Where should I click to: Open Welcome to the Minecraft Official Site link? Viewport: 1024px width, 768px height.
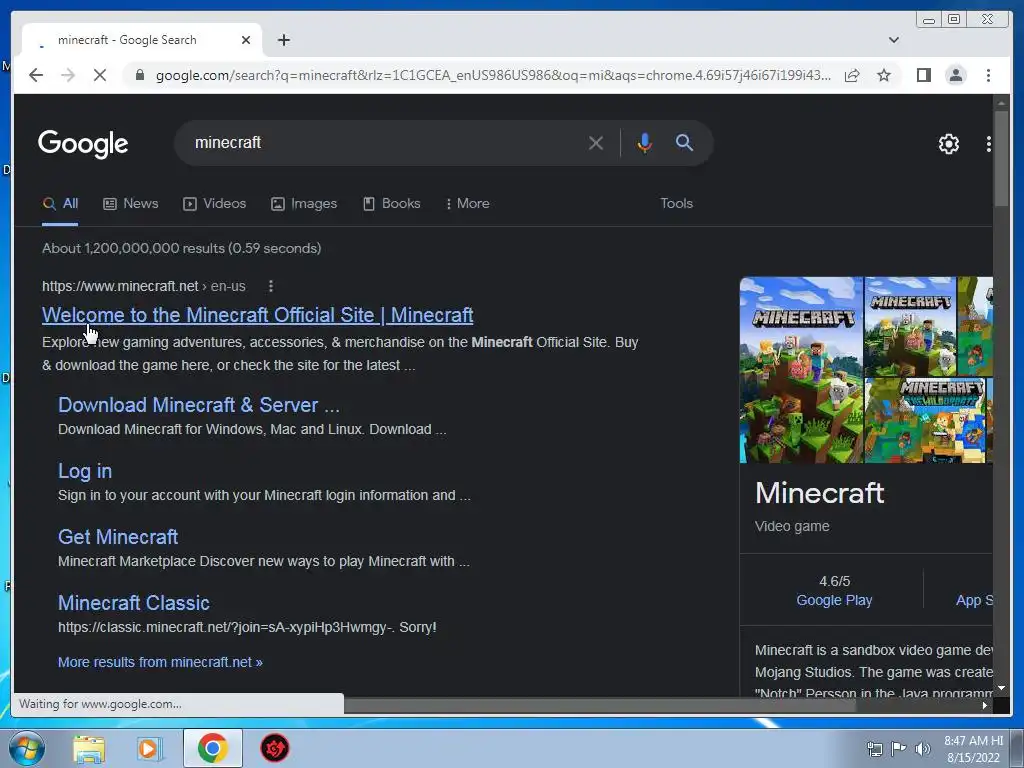[257, 315]
